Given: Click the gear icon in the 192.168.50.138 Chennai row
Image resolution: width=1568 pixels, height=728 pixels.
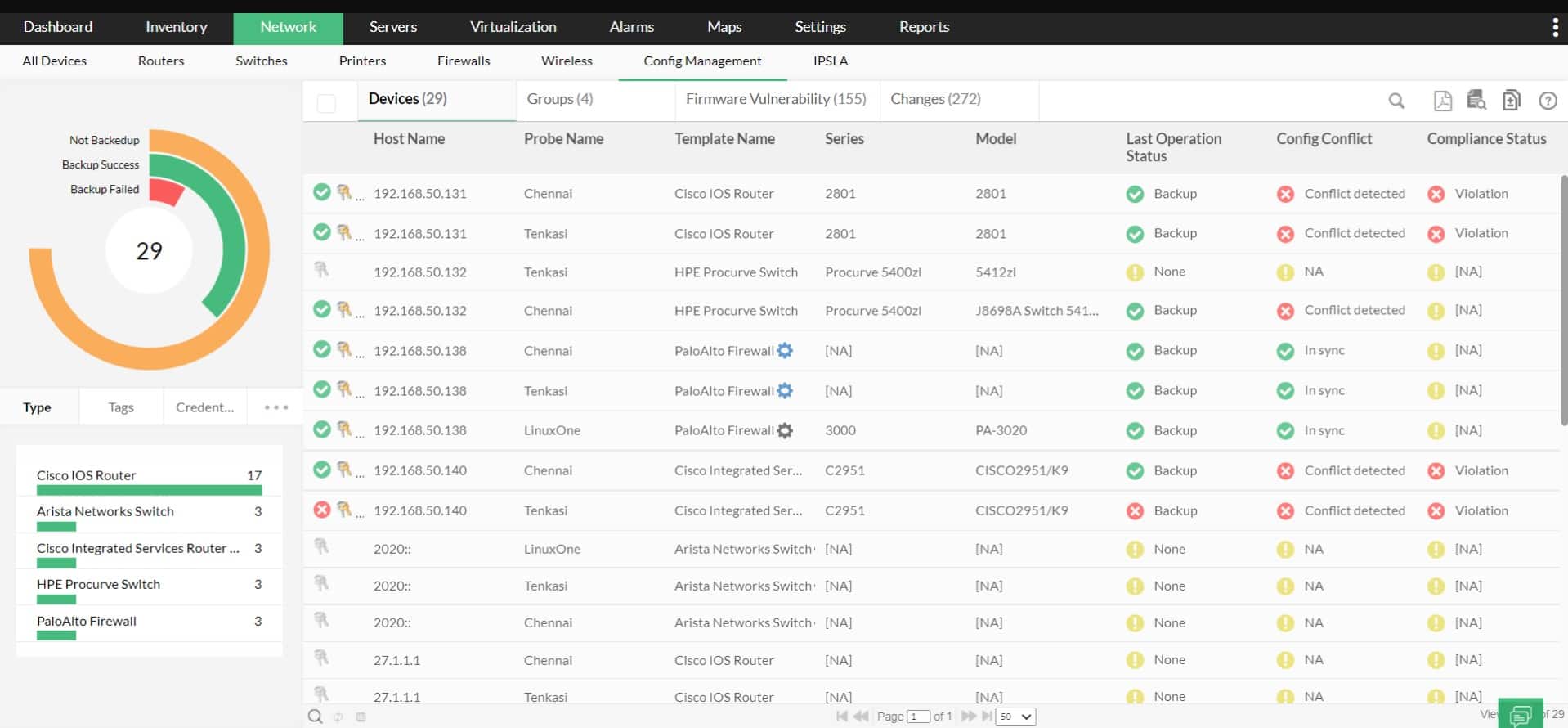Looking at the screenshot, I should (x=785, y=351).
